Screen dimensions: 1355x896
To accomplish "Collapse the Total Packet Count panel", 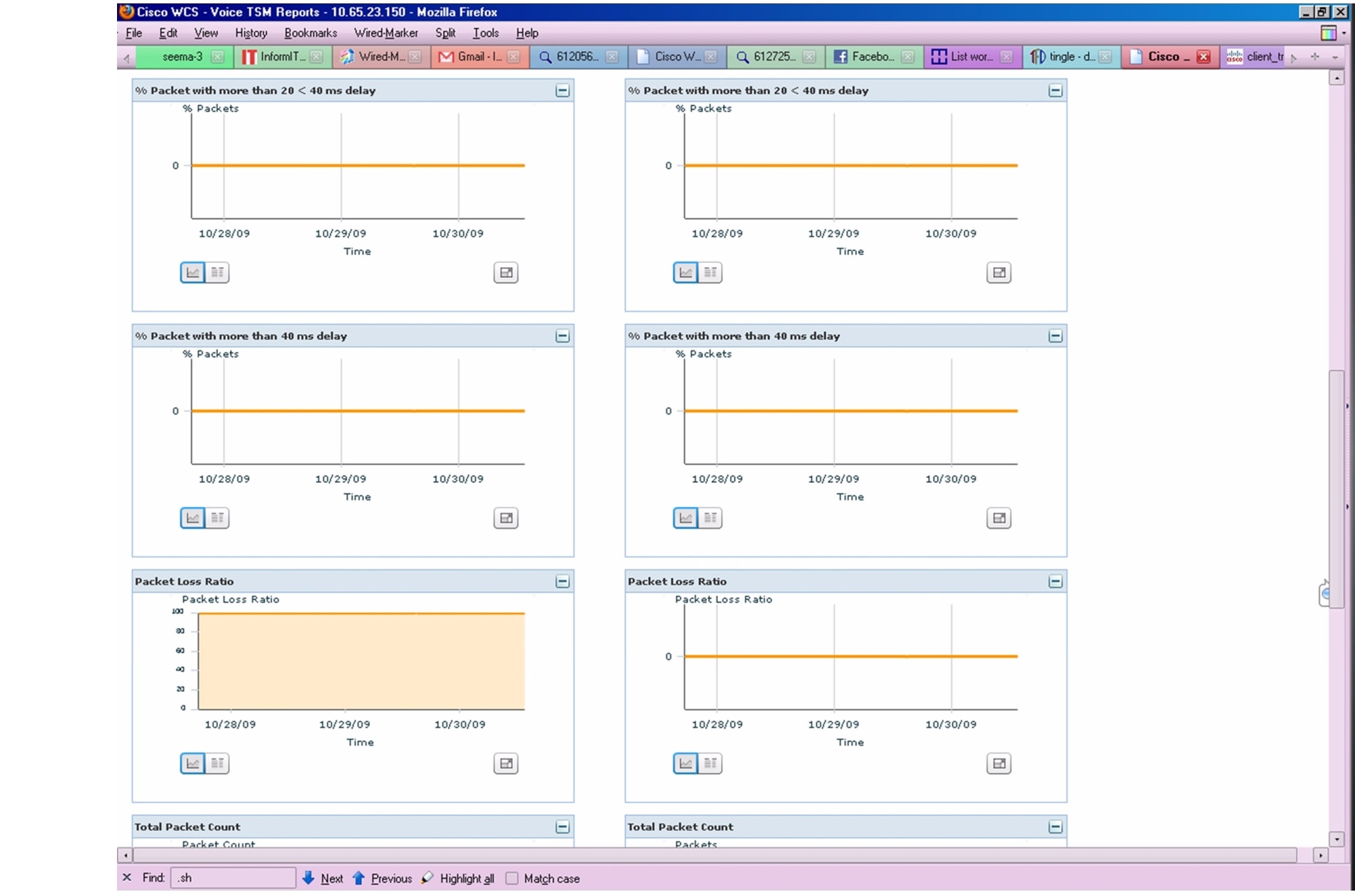I will 561,826.
